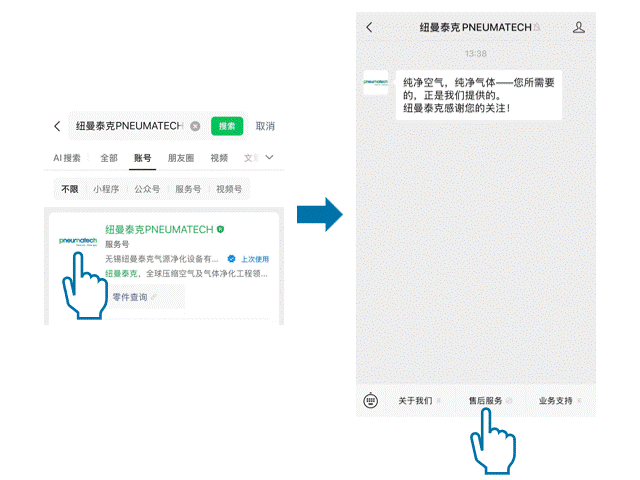Switch to keyboard input with the keyboard icon

pyautogui.click(x=371, y=401)
